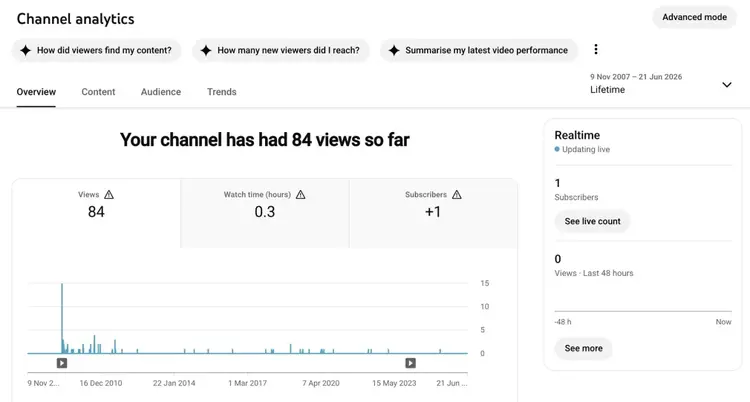The height and width of the screenshot is (402, 750).
Task: Open the three-dot more options menu
Action: coord(596,49)
